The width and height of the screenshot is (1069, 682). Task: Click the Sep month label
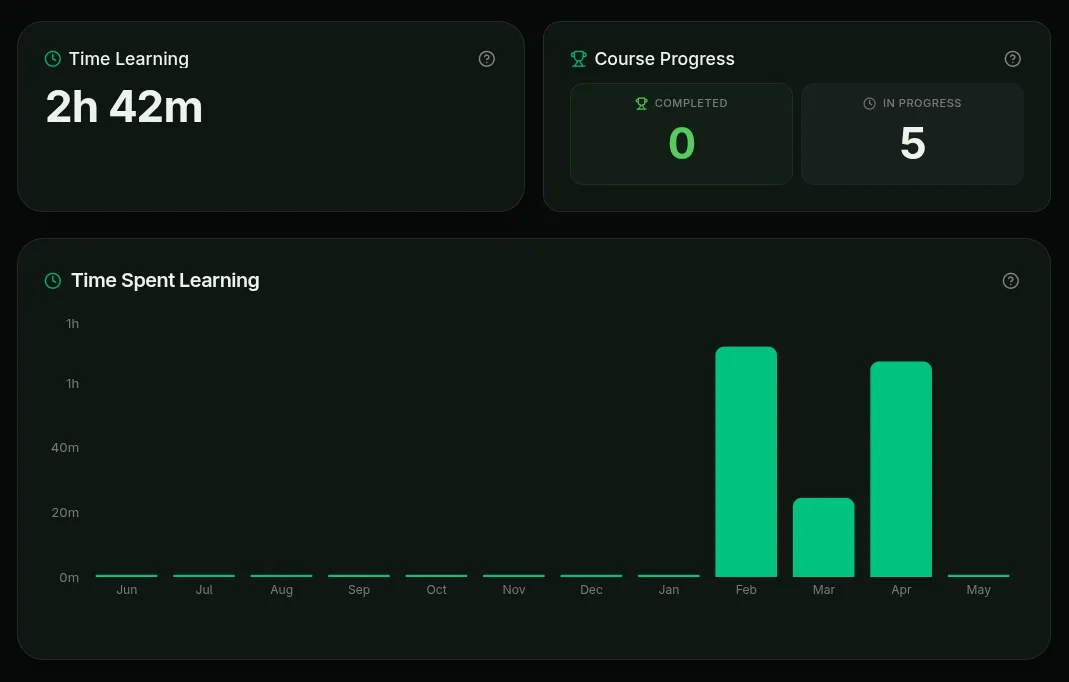pos(359,590)
